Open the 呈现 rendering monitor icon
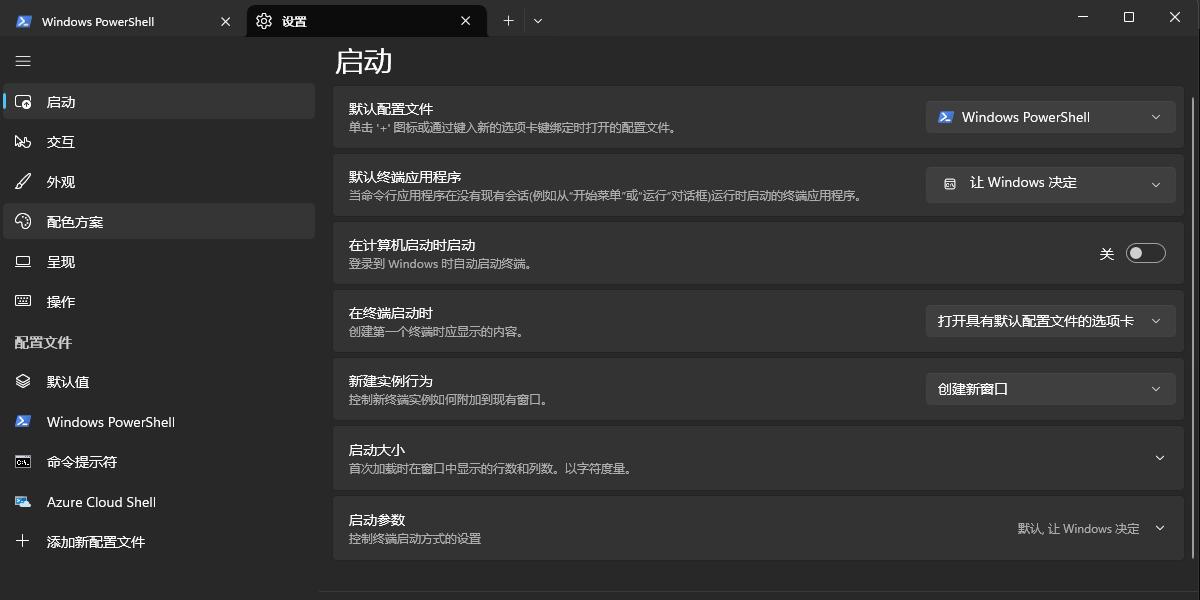 tap(23, 262)
